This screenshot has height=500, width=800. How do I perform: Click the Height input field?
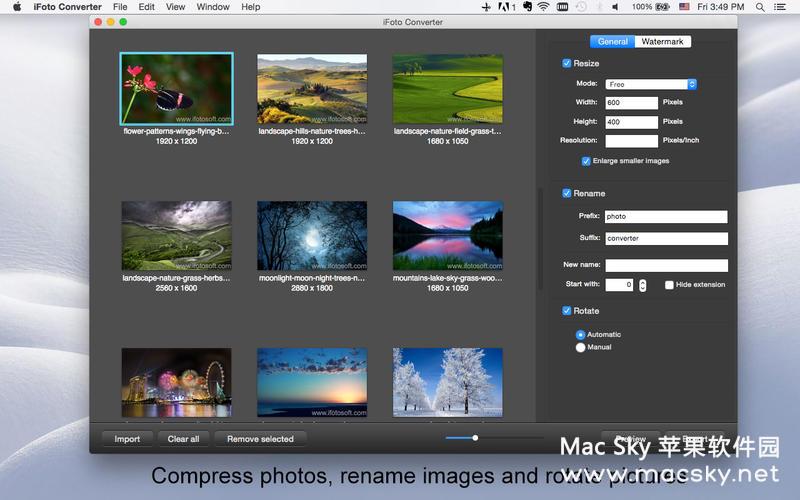point(632,122)
